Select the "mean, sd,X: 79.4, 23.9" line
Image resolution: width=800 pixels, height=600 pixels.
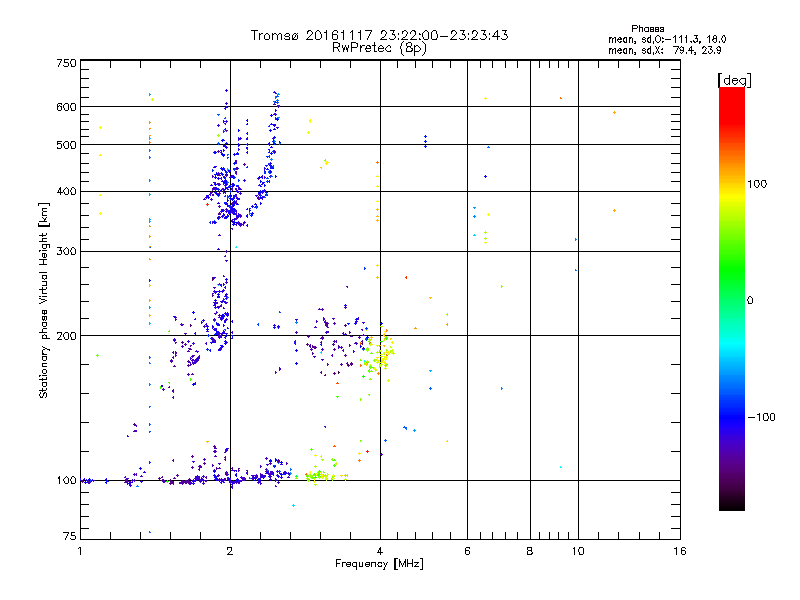(x=664, y=50)
